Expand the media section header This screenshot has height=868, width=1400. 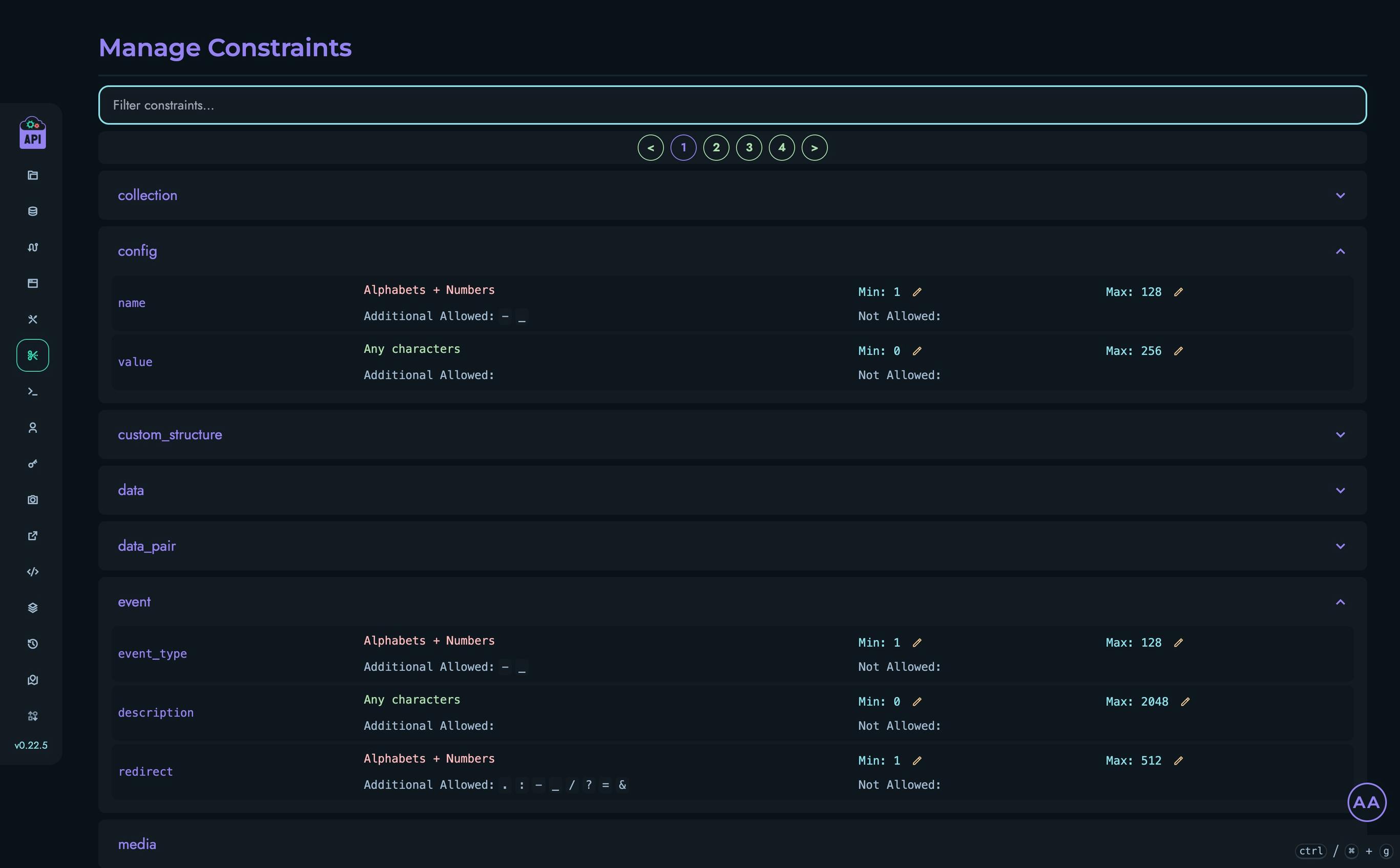[732, 844]
